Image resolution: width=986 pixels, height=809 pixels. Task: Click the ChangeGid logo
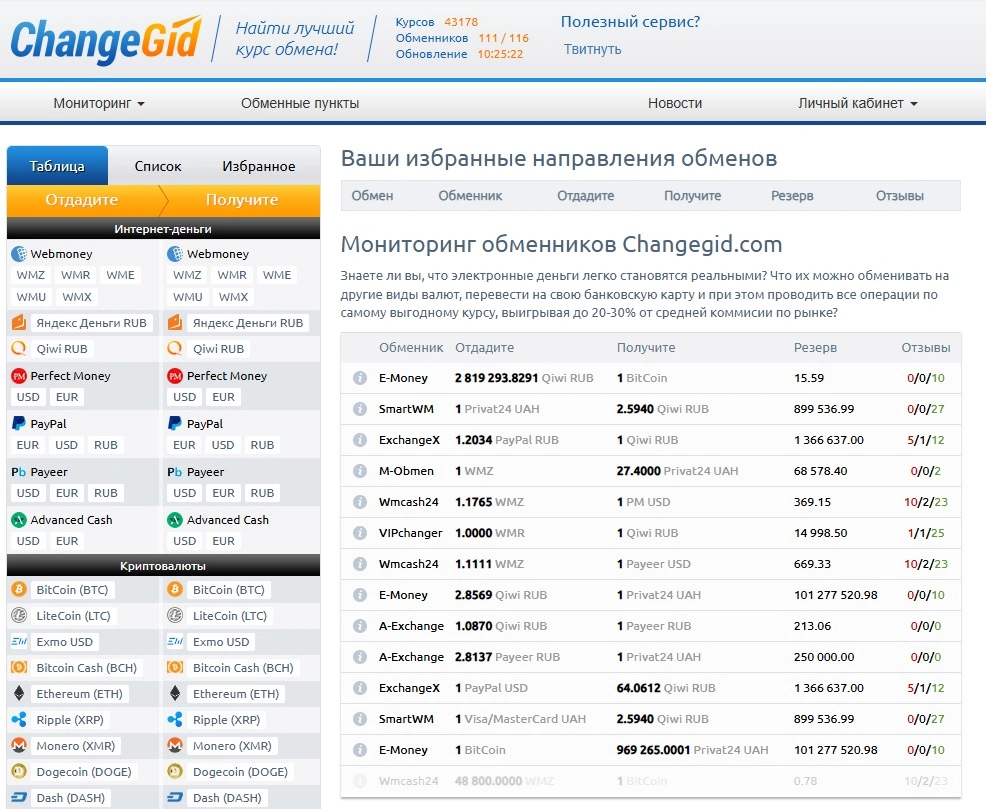click(x=106, y=40)
